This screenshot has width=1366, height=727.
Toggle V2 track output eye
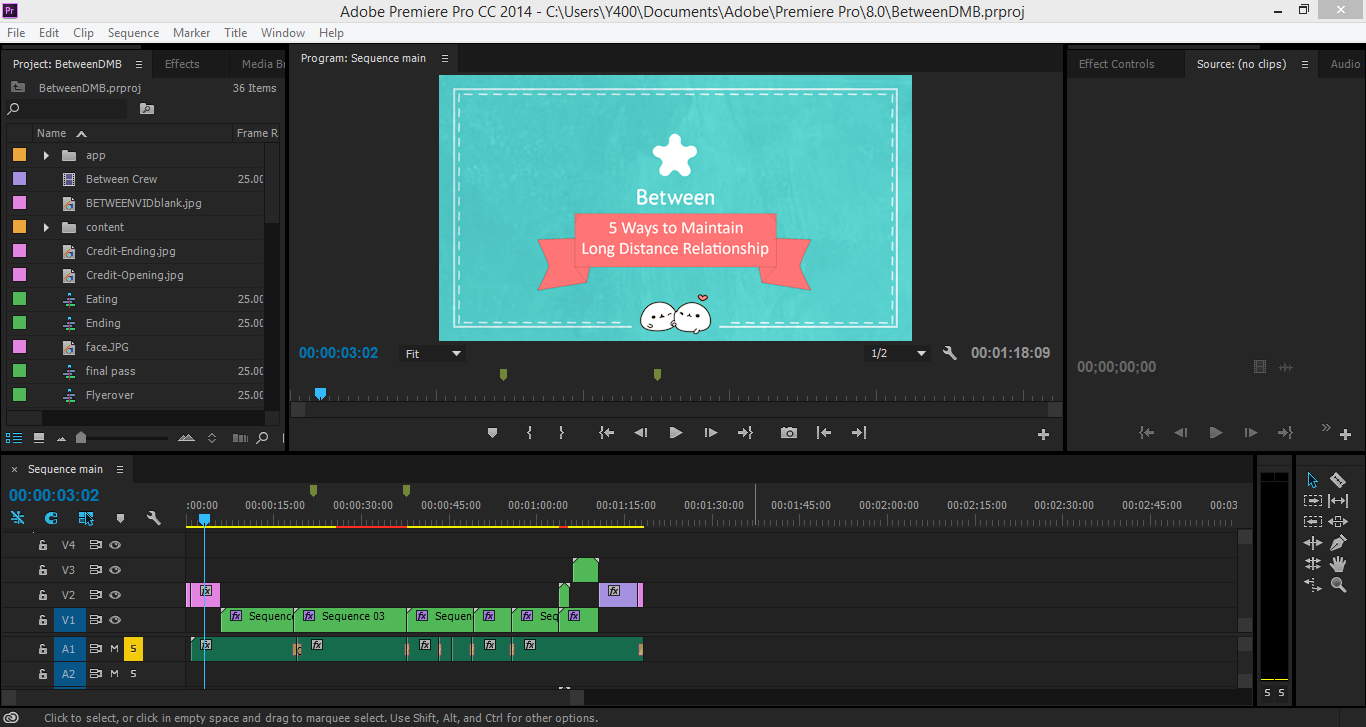pyautogui.click(x=115, y=595)
